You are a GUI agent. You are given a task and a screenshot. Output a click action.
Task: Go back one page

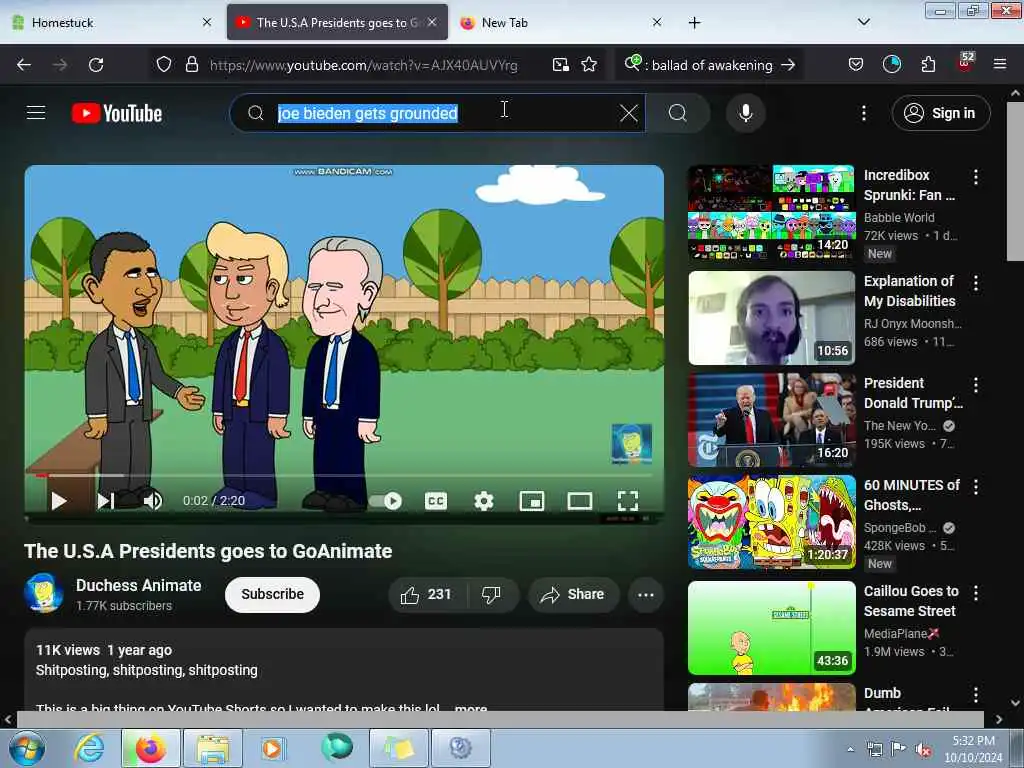tap(24, 65)
